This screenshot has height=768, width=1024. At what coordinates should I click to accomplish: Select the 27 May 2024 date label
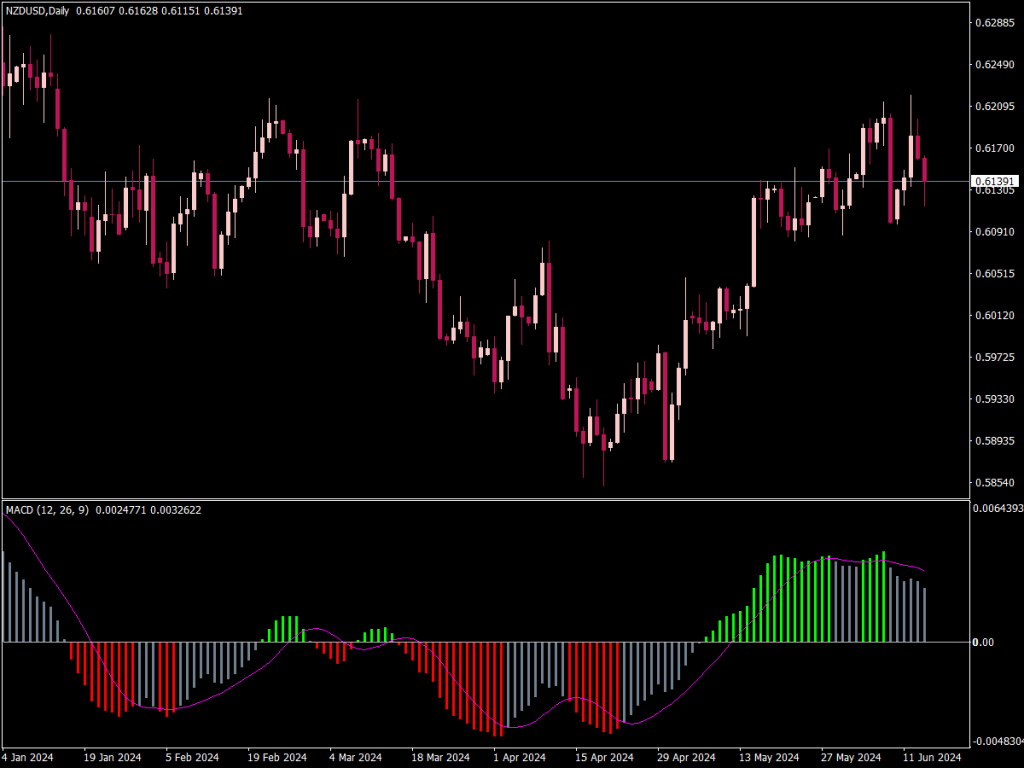(855, 758)
